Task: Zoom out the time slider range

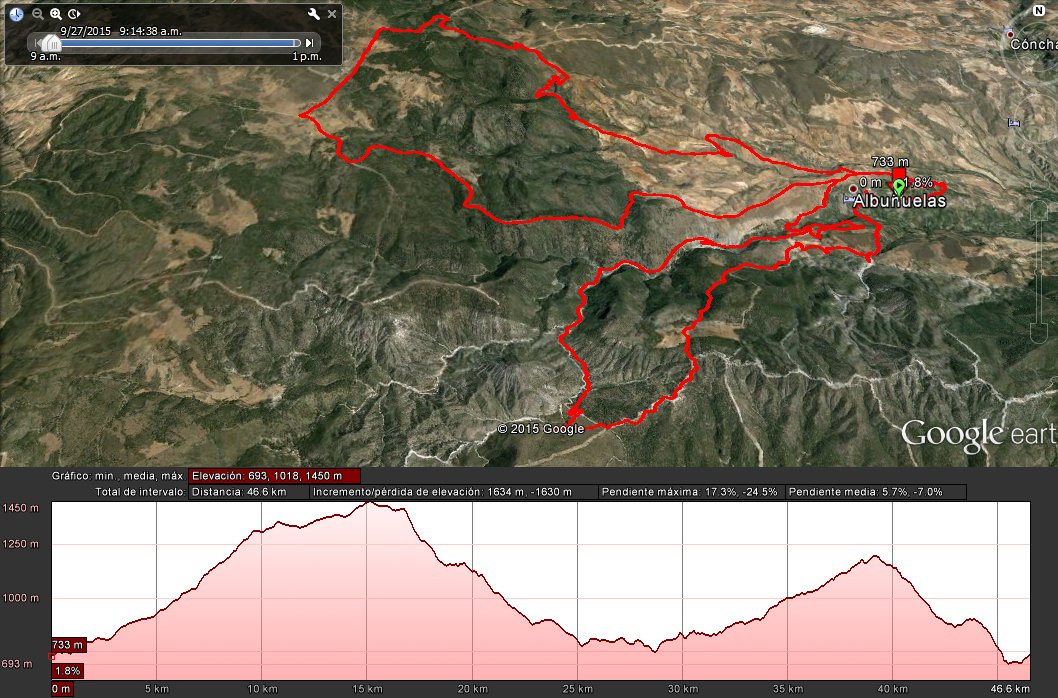Action: pos(37,14)
